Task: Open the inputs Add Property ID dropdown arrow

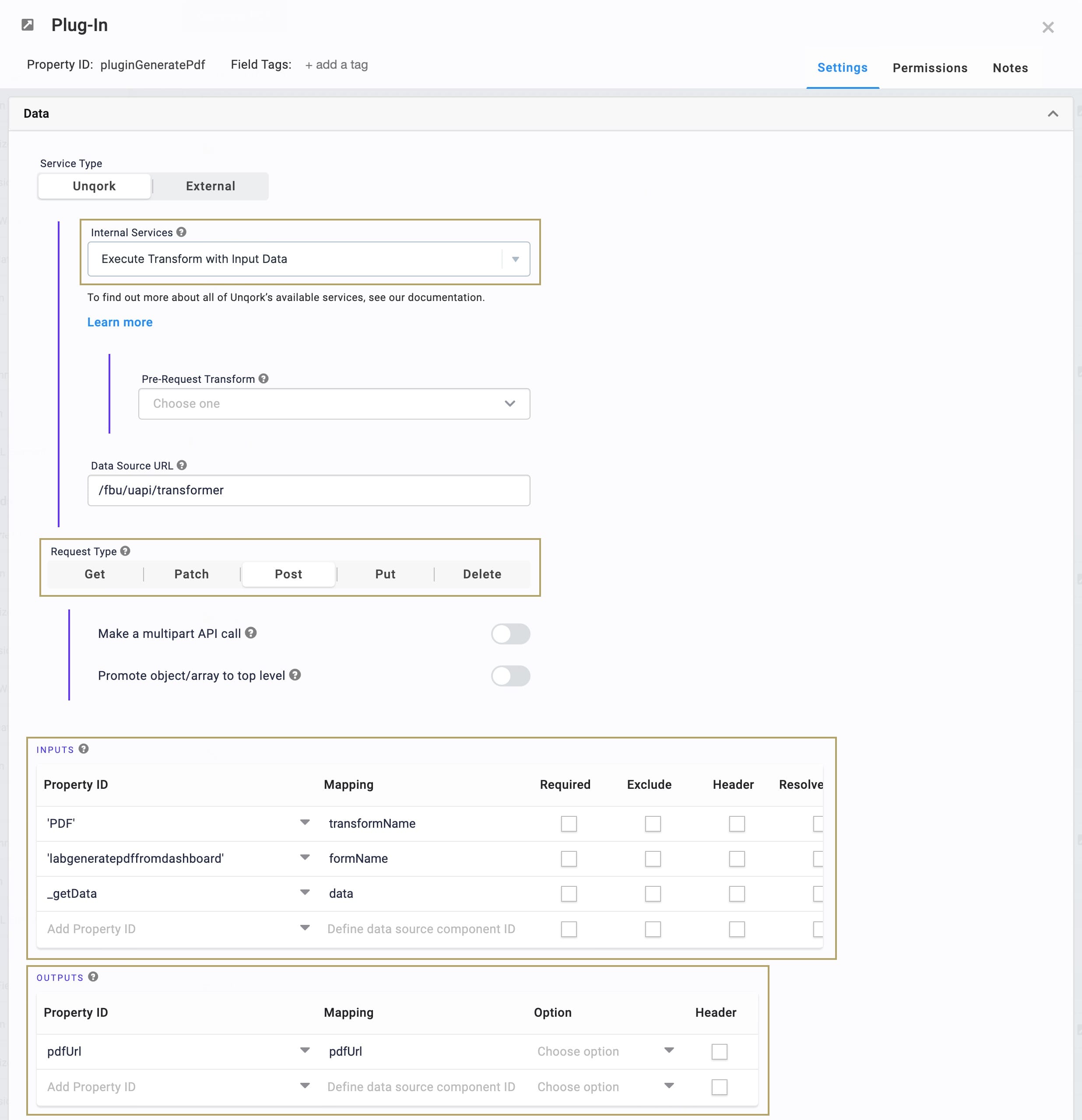Action: (305, 927)
